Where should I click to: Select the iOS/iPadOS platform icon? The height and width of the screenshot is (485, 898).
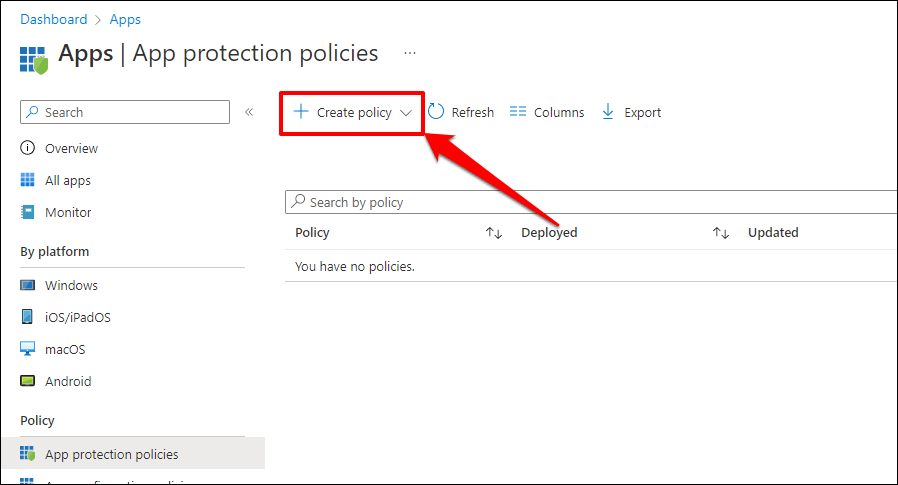(28, 317)
